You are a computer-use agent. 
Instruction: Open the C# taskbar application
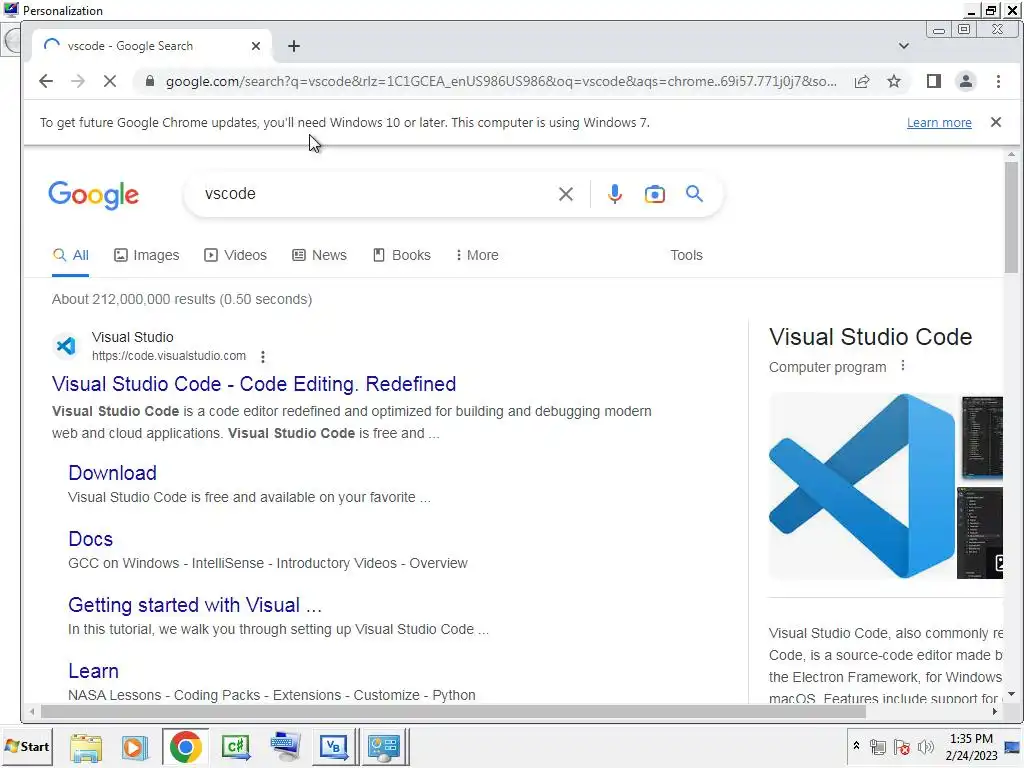236,747
